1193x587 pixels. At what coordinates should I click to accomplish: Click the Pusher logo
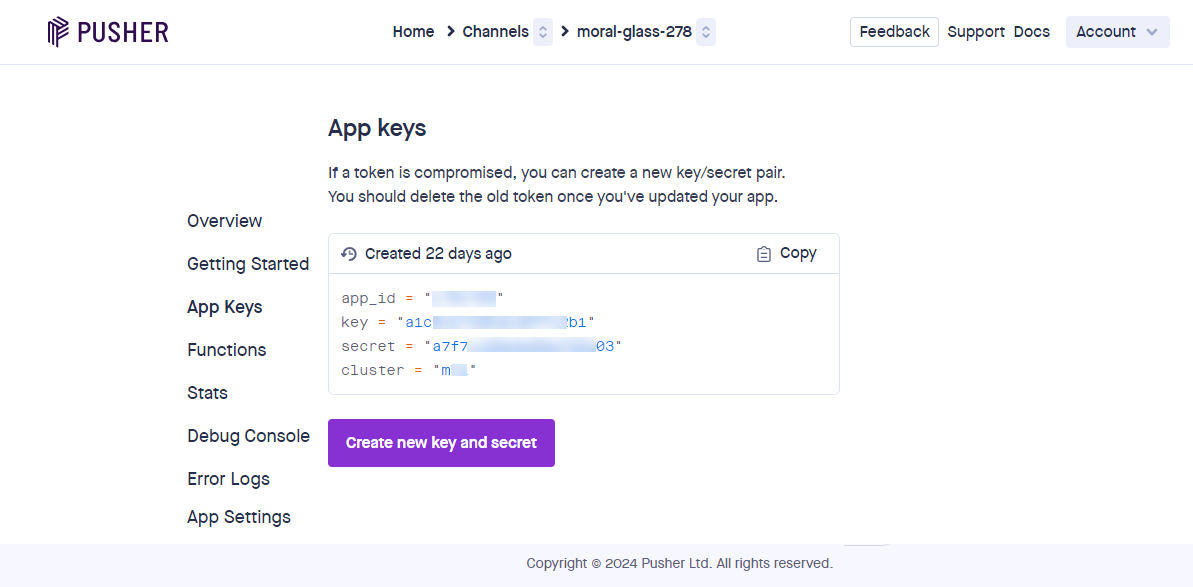coord(107,32)
